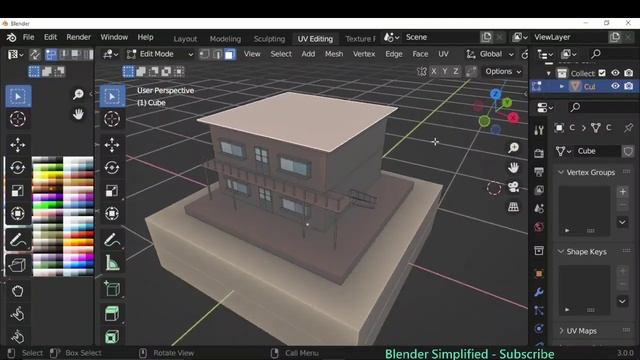Screen dimensions: 640x360
Task: Select the Annotate tool in the 3D viewport
Action: (x=112, y=240)
